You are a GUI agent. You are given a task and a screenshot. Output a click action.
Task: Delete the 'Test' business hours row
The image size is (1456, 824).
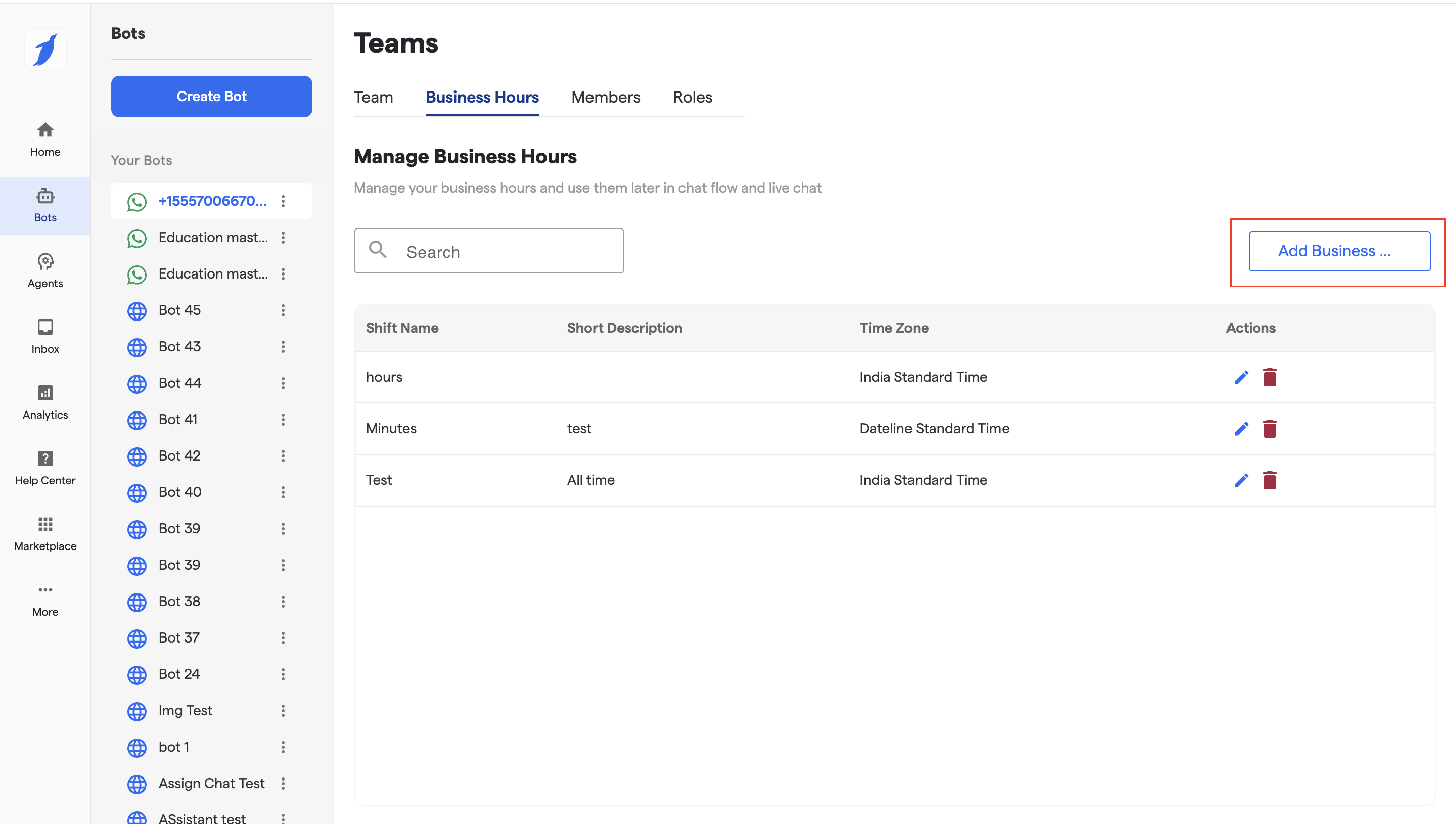(x=1269, y=480)
